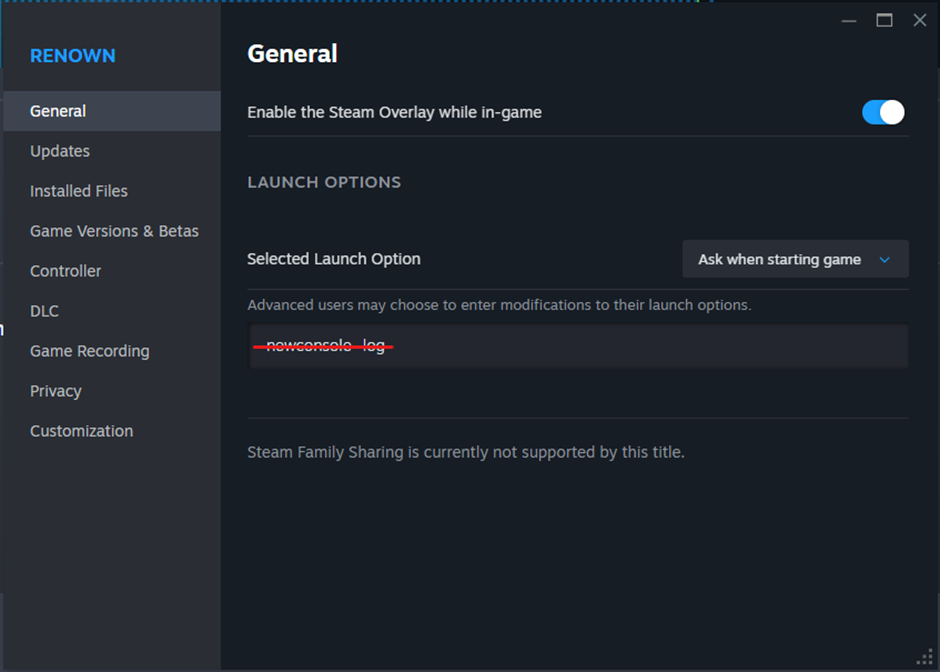This screenshot has width=940, height=672.
Task: Close the properties window
Action: coord(920,20)
